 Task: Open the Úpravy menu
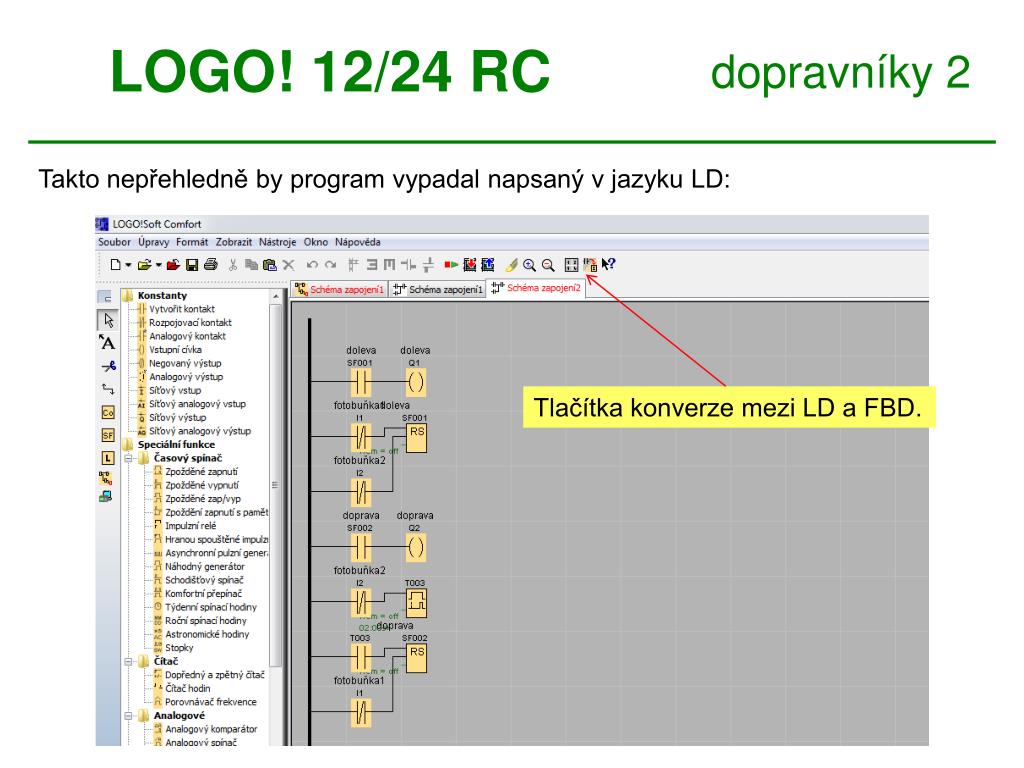coord(153,242)
